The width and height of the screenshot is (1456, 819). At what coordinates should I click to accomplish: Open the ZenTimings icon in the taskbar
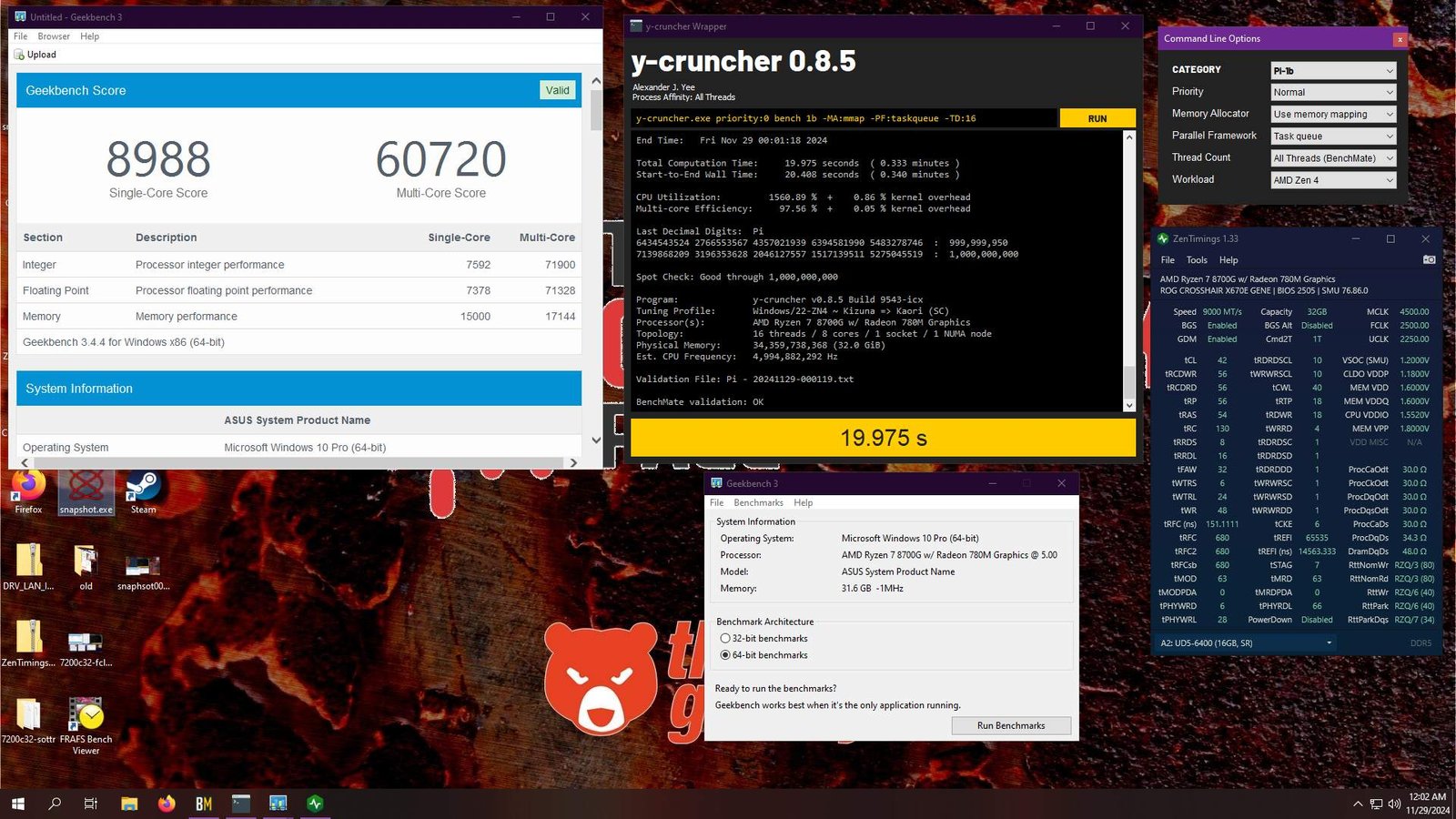tap(315, 804)
